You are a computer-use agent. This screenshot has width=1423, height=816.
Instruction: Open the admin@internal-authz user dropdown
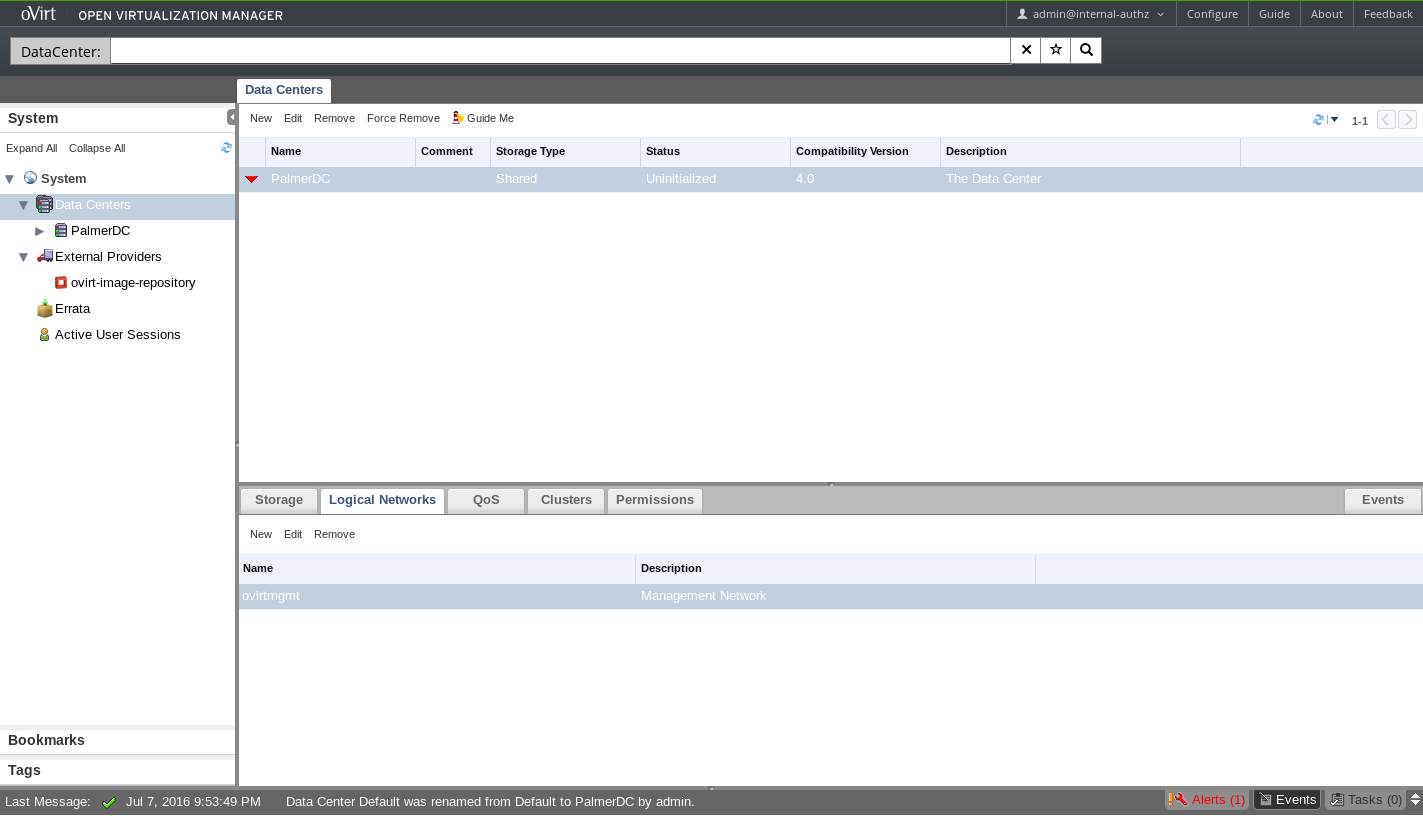(x=1090, y=14)
